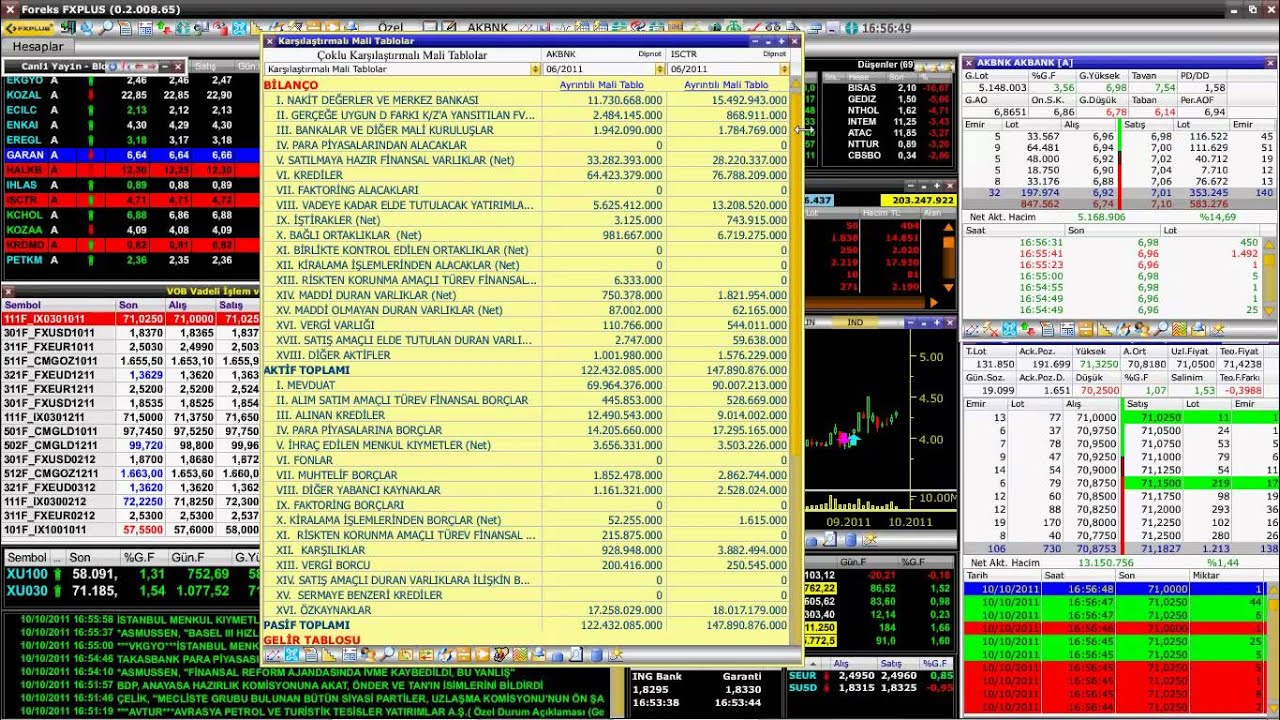The image size is (1280, 720).
Task: Select AKTİF TOPLAMI row
Action: (526, 370)
